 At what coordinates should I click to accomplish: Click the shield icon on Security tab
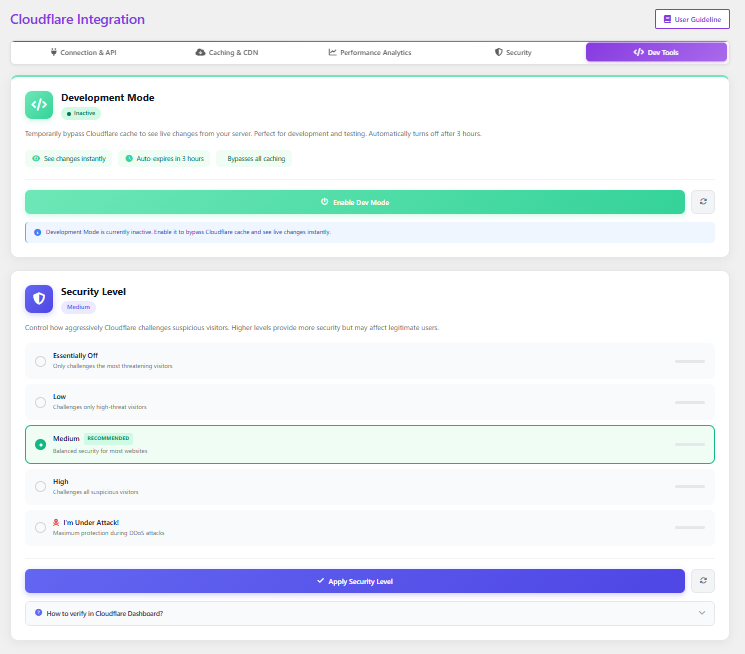[498, 52]
